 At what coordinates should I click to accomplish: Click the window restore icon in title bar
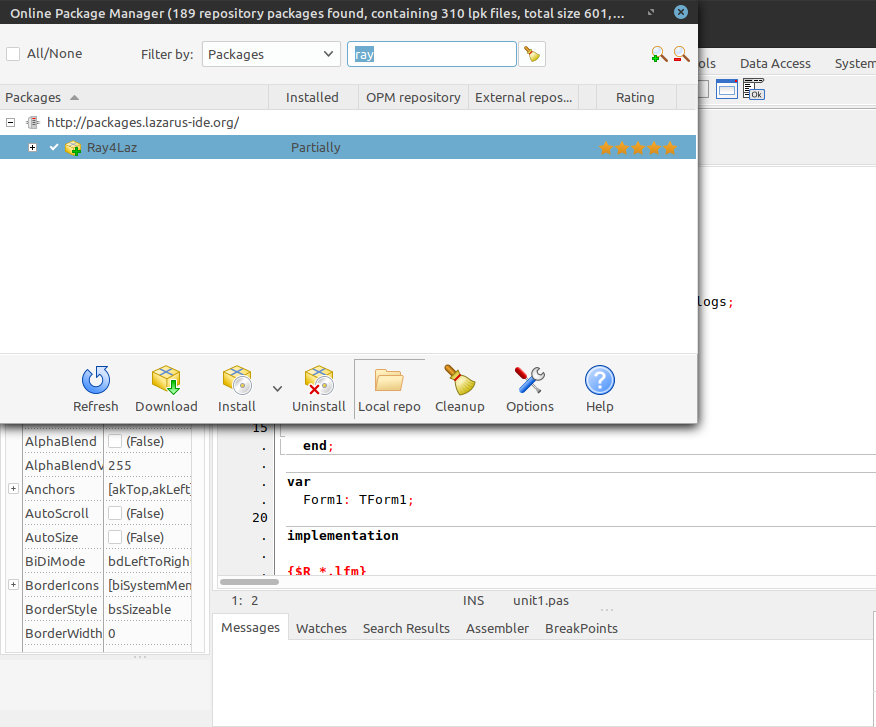(651, 12)
